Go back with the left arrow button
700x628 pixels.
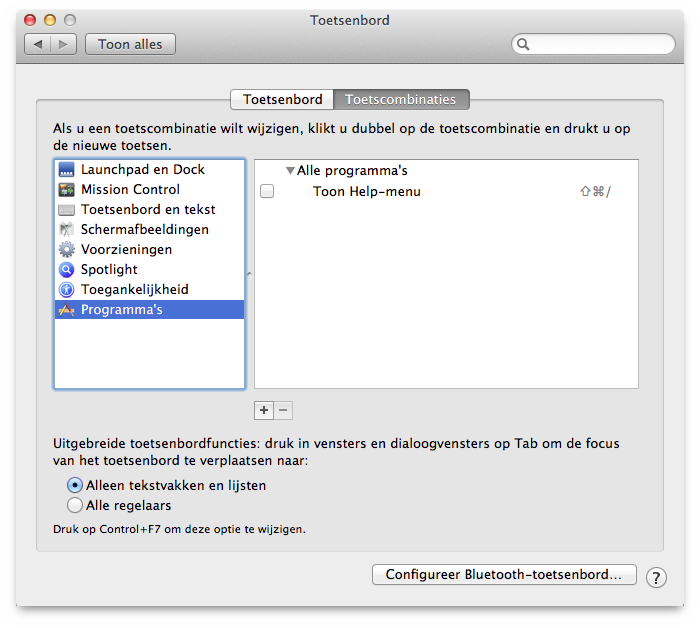point(38,44)
